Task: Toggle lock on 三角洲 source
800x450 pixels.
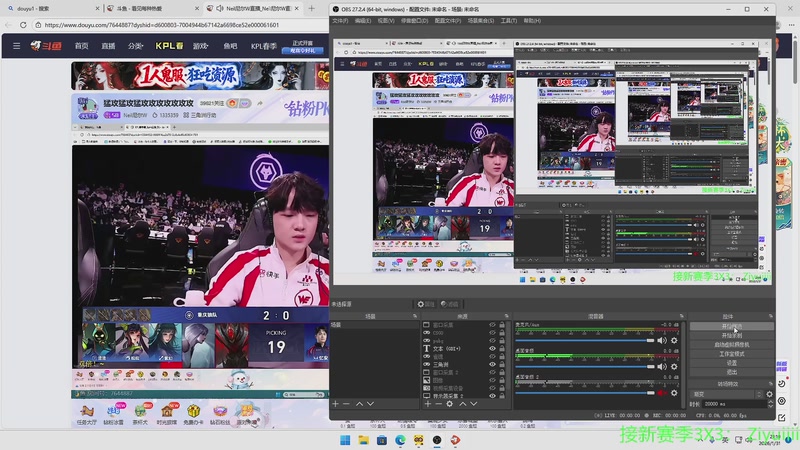Action: point(502,364)
